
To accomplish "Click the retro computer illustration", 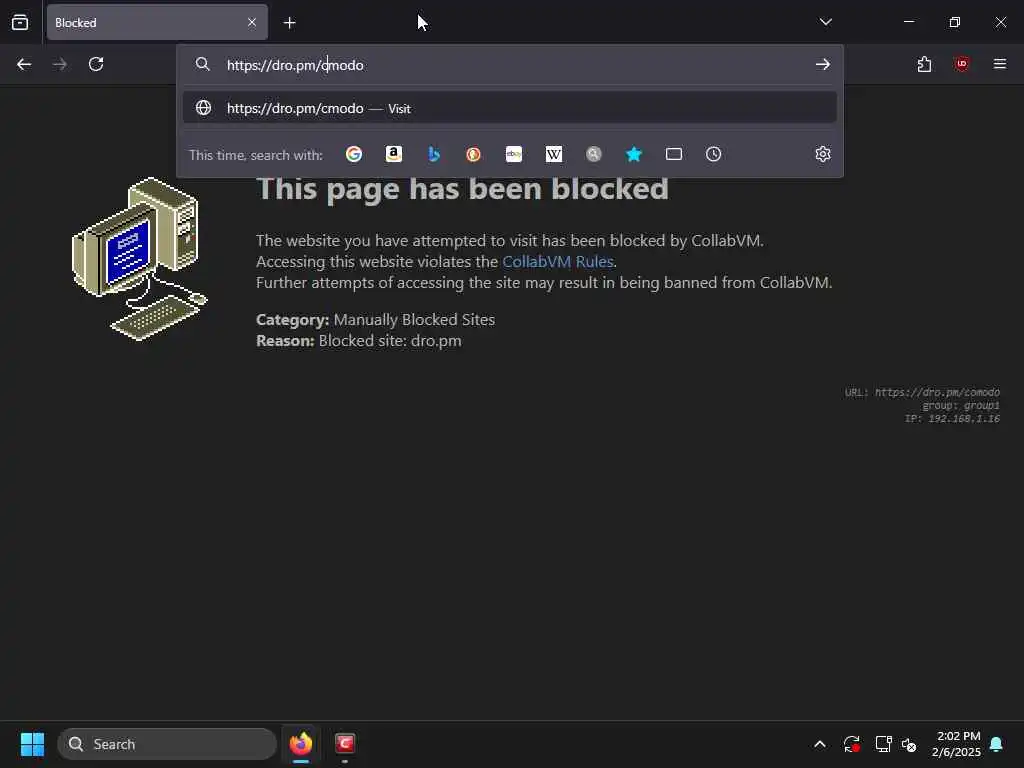I will [140, 259].
